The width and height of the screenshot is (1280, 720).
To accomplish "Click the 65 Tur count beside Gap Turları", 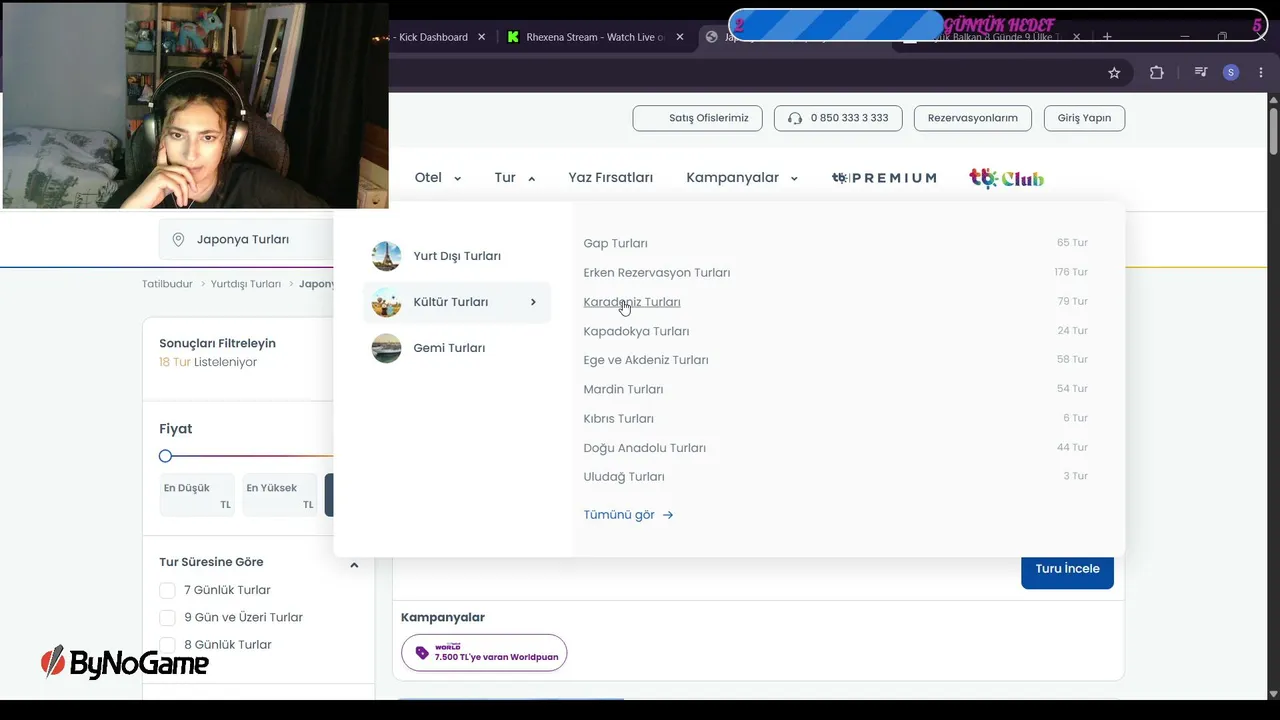I will 1072,243.
